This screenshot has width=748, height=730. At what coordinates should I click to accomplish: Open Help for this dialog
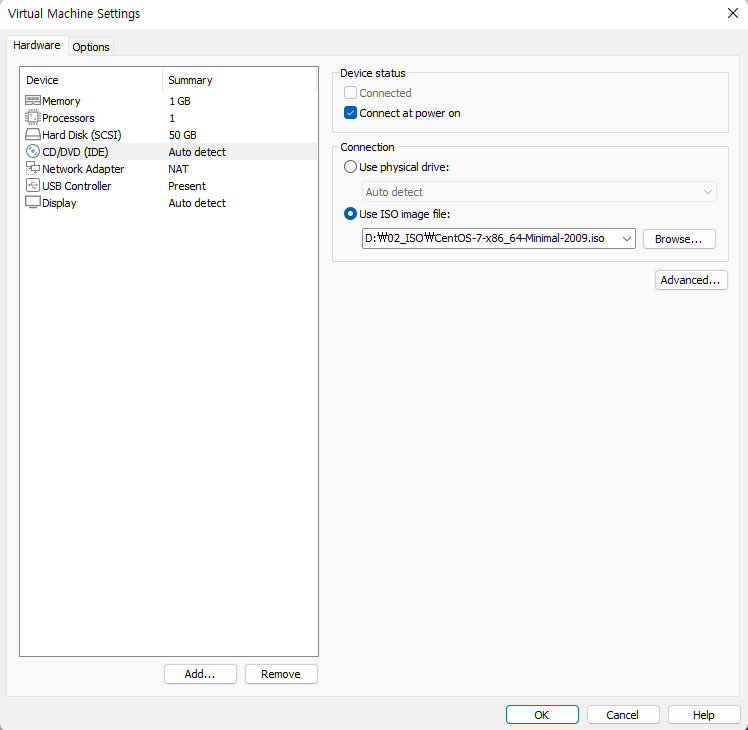click(704, 715)
